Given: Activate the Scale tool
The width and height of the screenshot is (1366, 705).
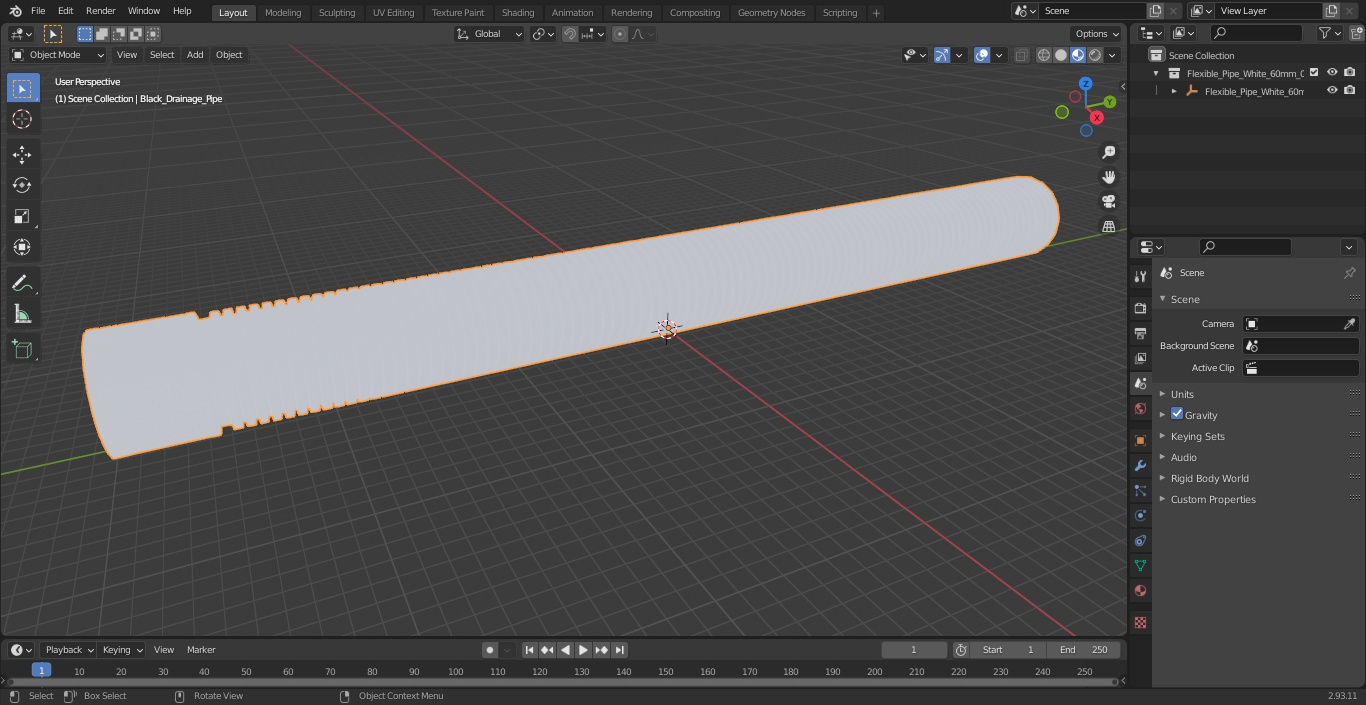Looking at the screenshot, I should (x=22, y=216).
